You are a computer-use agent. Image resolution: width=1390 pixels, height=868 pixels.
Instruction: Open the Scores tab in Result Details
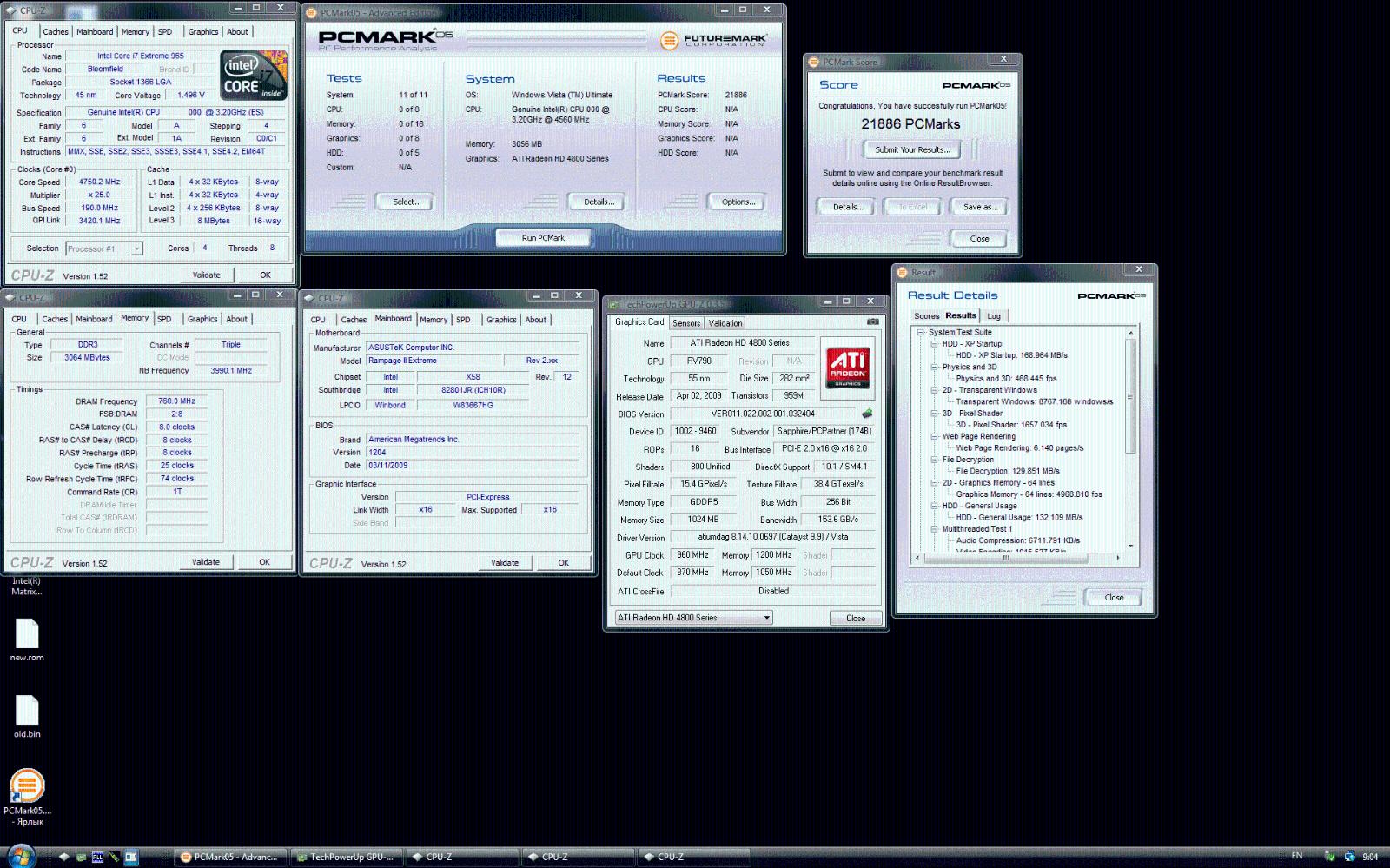coord(926,316)
